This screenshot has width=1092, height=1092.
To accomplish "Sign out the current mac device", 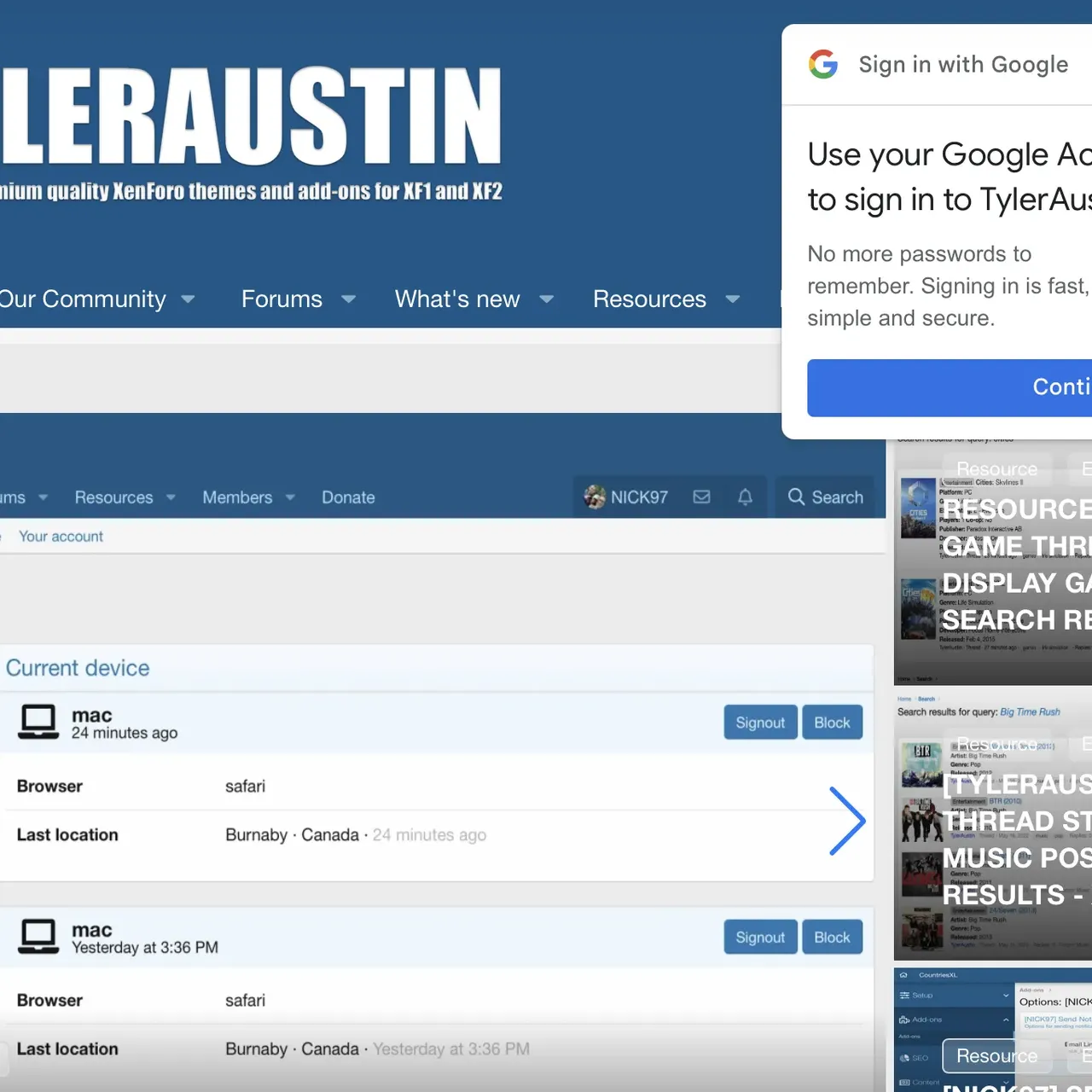I will 760,722.
